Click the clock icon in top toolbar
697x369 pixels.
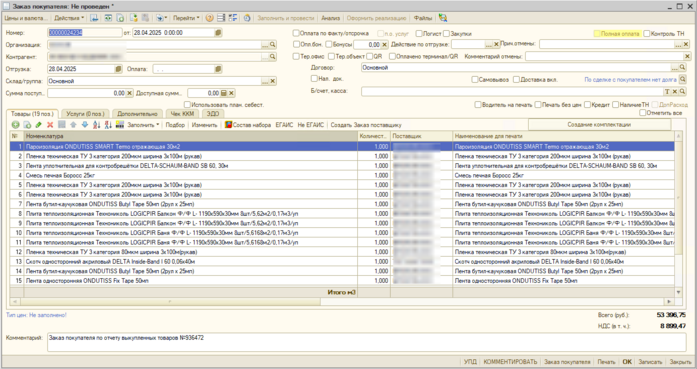click(247, 18)
